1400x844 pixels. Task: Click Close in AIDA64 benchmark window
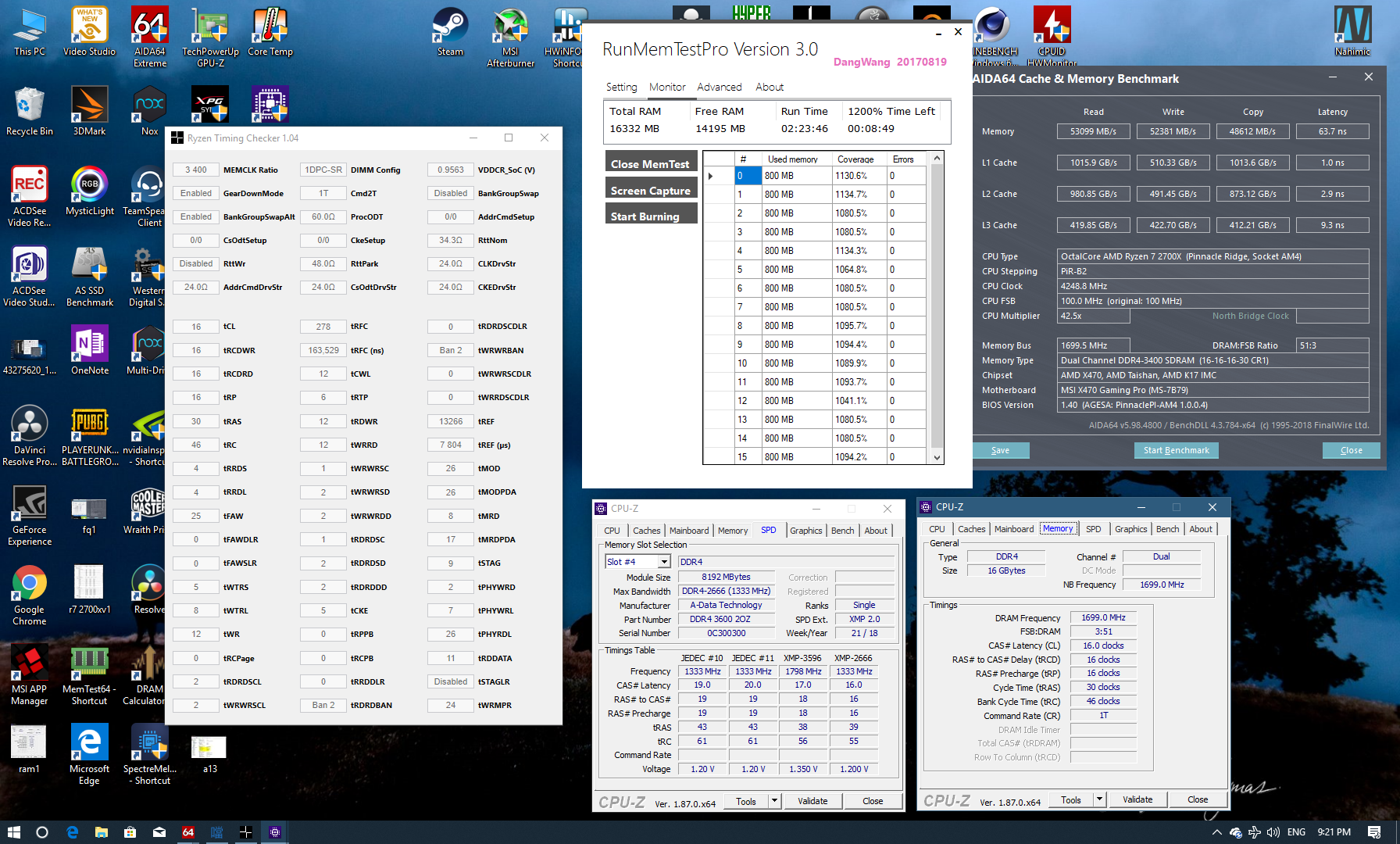coord(1351,450)
